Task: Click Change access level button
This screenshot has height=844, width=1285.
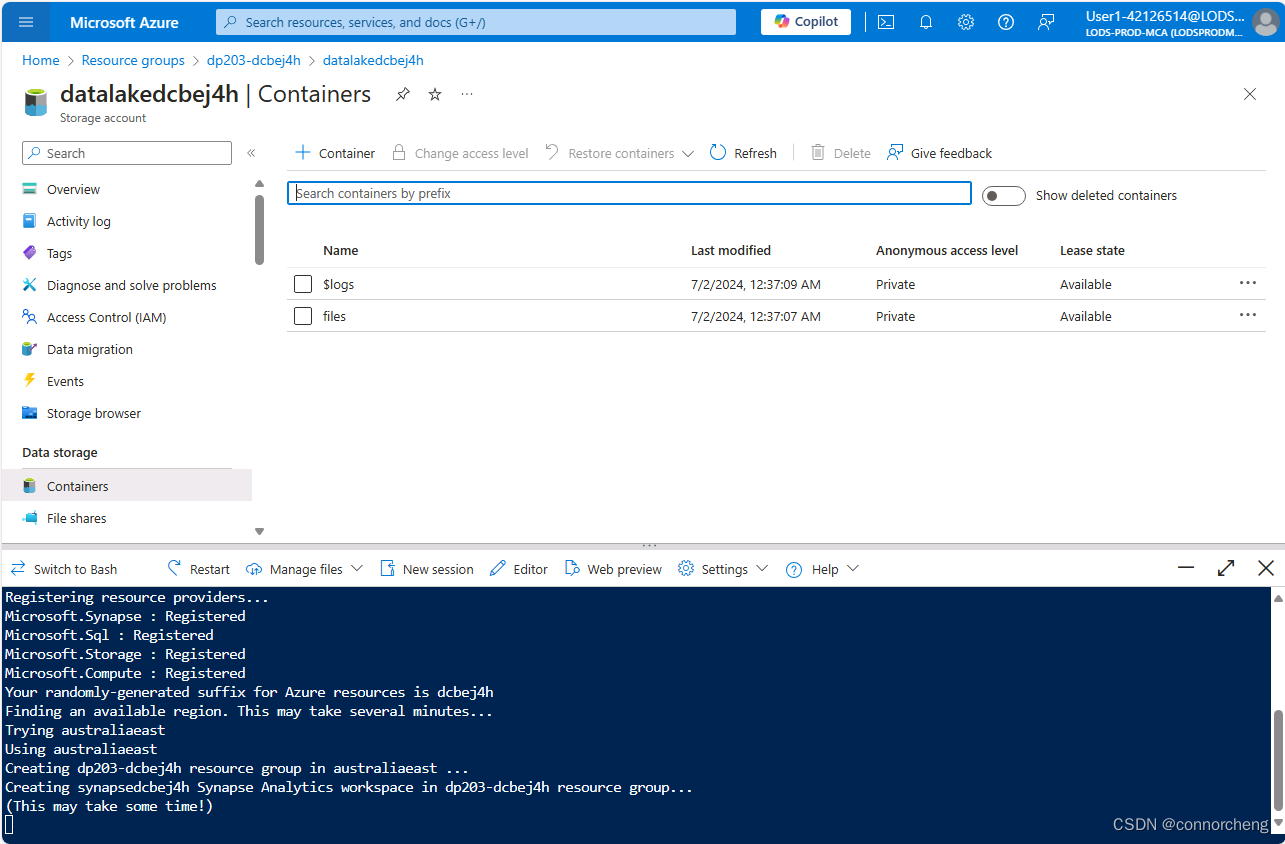Action: click(x=460, y=153)
